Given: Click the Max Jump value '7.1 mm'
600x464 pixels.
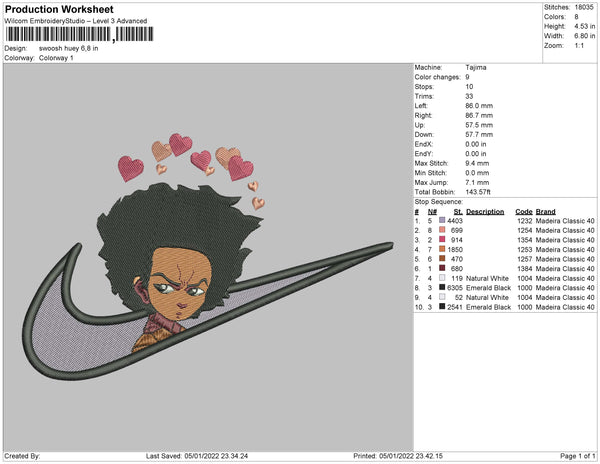Looking at the screenshot, I should (477, 182).
